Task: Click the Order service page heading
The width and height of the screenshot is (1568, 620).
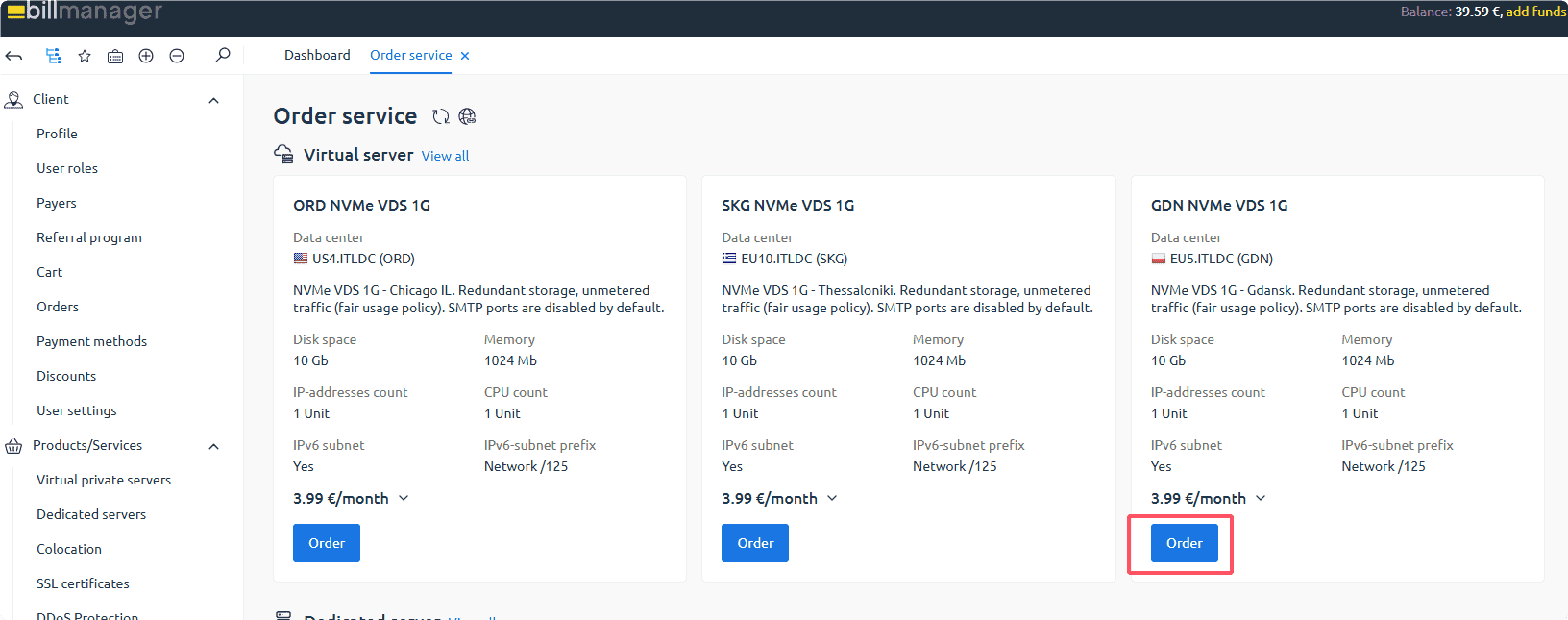Action: (345, 116)
